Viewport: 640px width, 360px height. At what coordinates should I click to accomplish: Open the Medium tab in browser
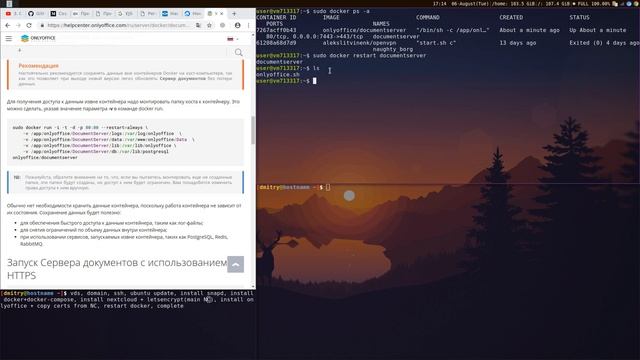coord(58,13)
